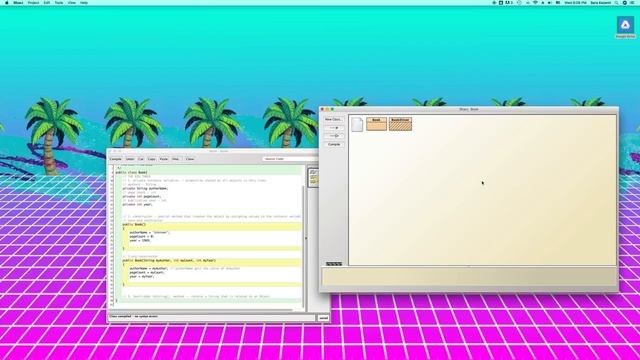This screenshot has width=640, height=360.
Task: Open the Tools menu
Action: pos(59,3)
